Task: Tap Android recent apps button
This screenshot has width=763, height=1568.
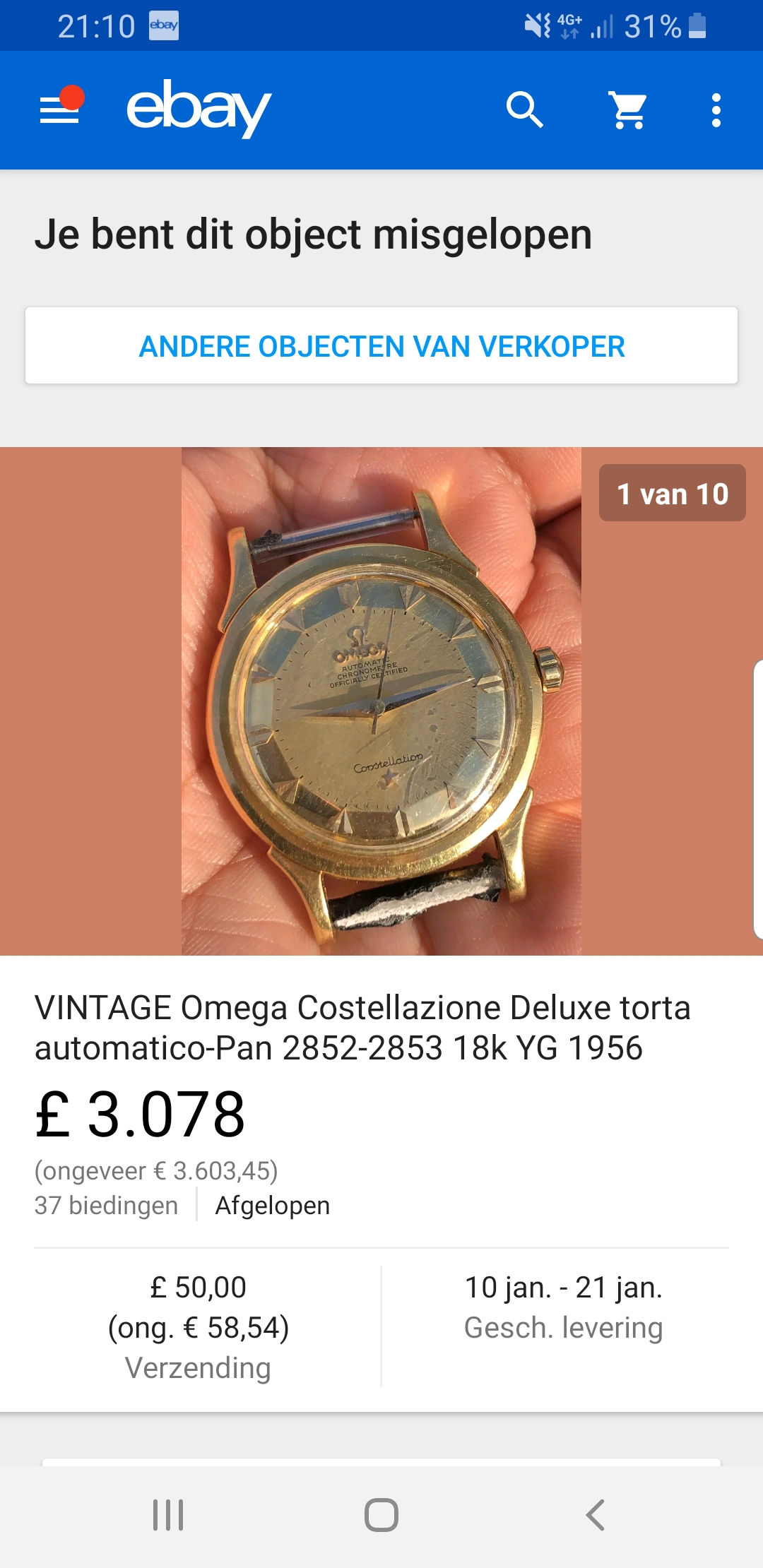Action: [x=168, y=1515]
